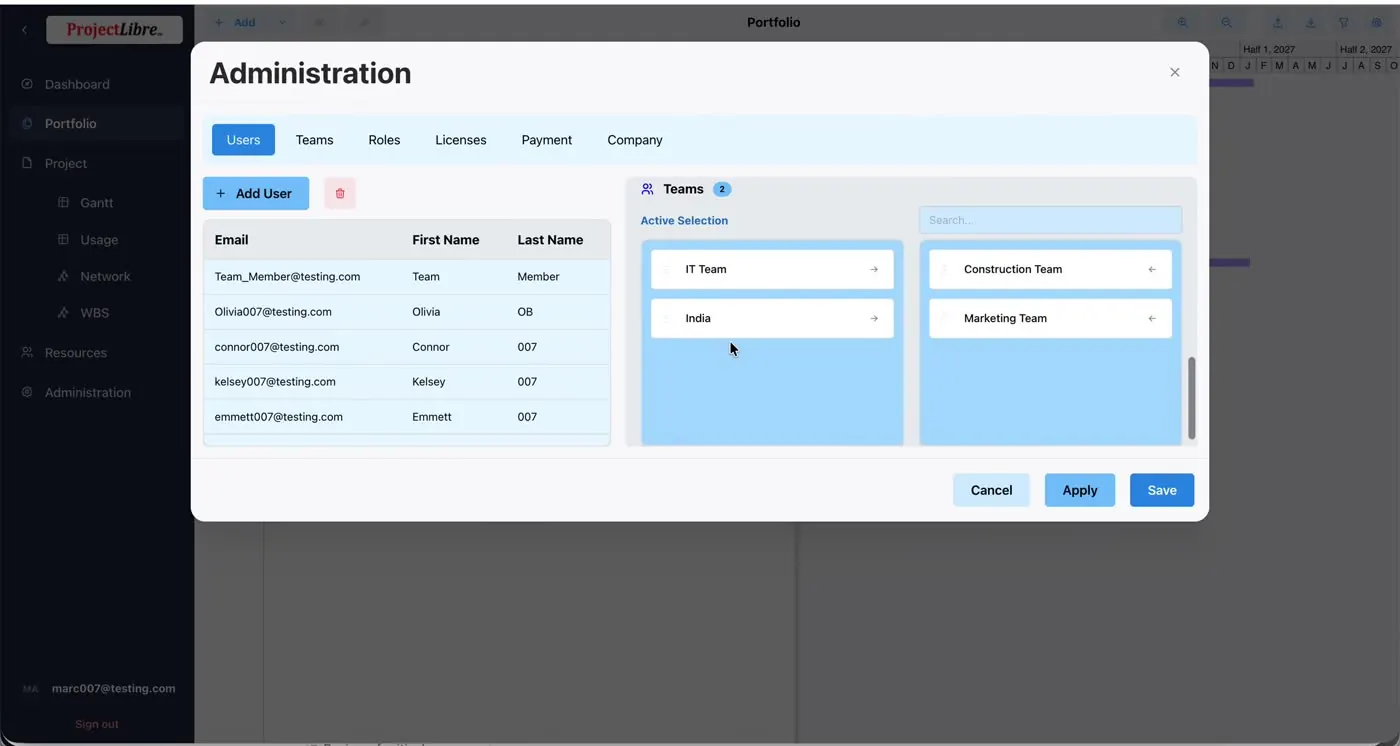Open the Company tab
Image resolution: width=1400 pixels, height=746 pixels.
coord(635,140)
